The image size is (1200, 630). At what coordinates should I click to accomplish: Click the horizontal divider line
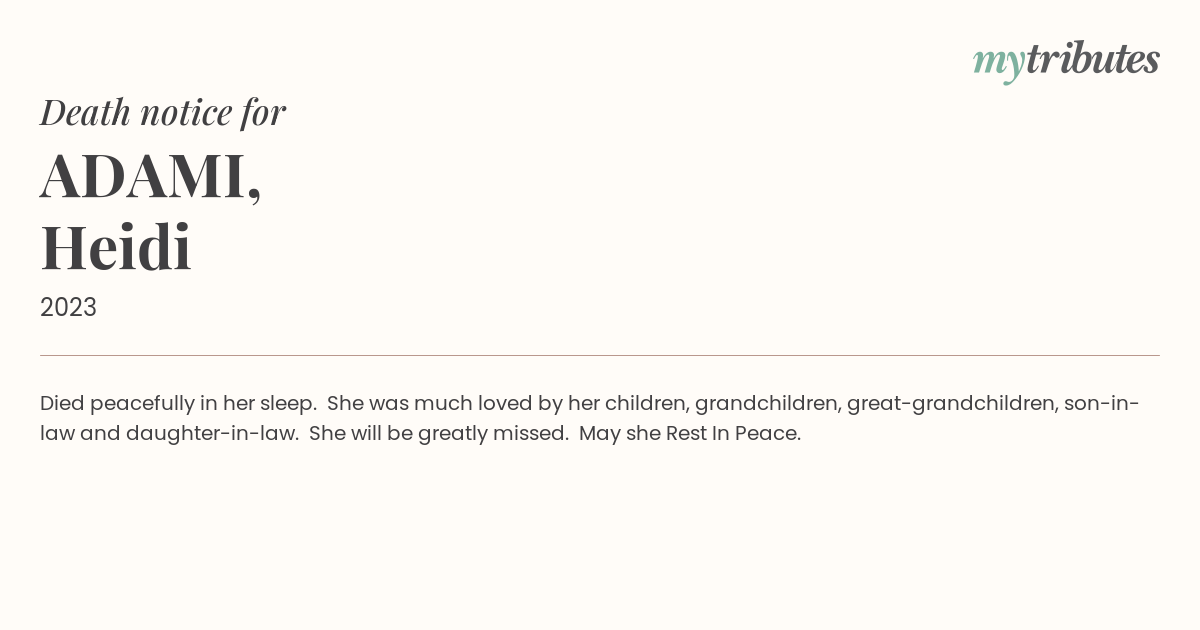pos(600,355)
